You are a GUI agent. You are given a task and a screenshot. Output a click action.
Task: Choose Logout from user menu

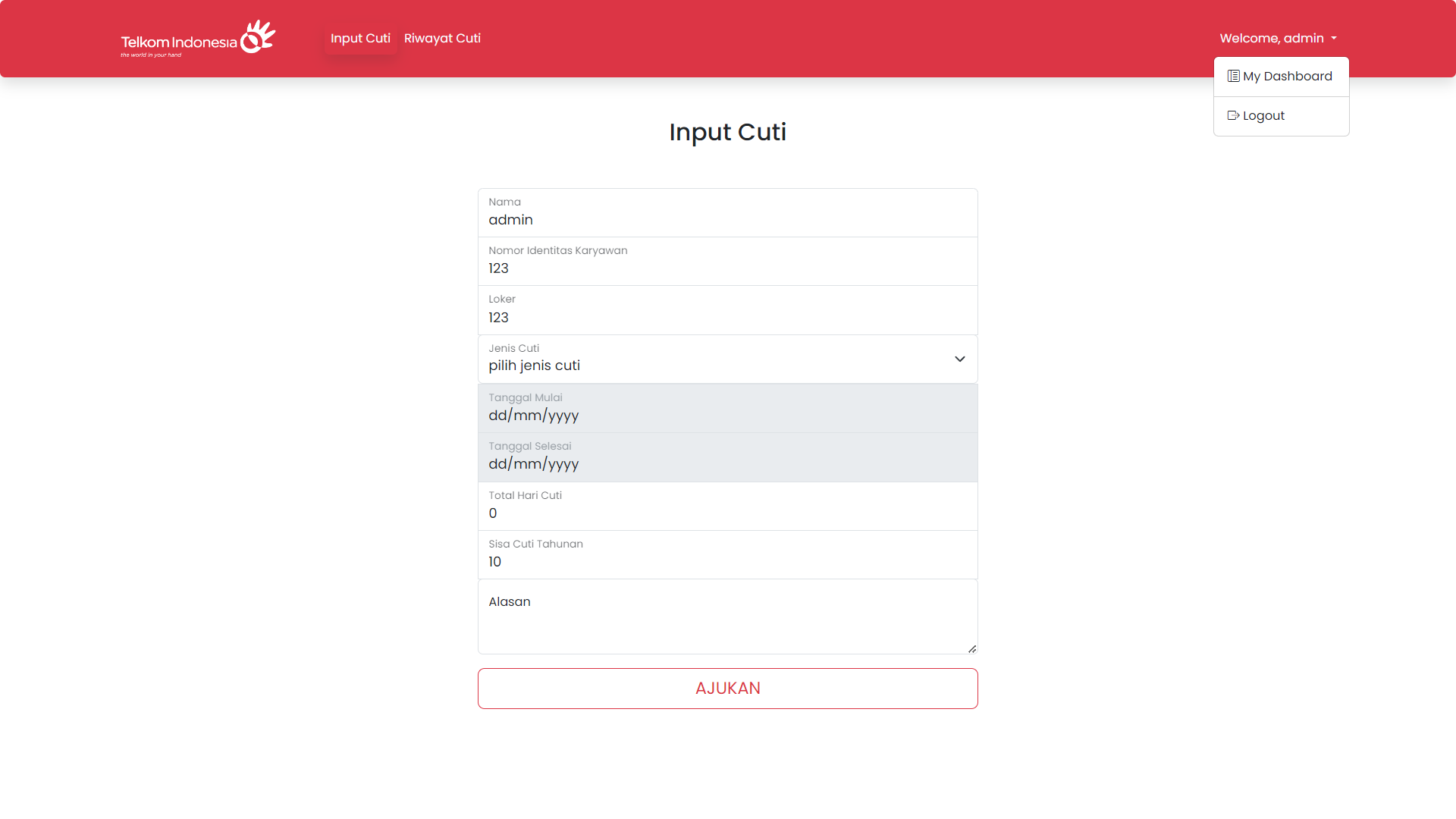(x=1263, y=115)
